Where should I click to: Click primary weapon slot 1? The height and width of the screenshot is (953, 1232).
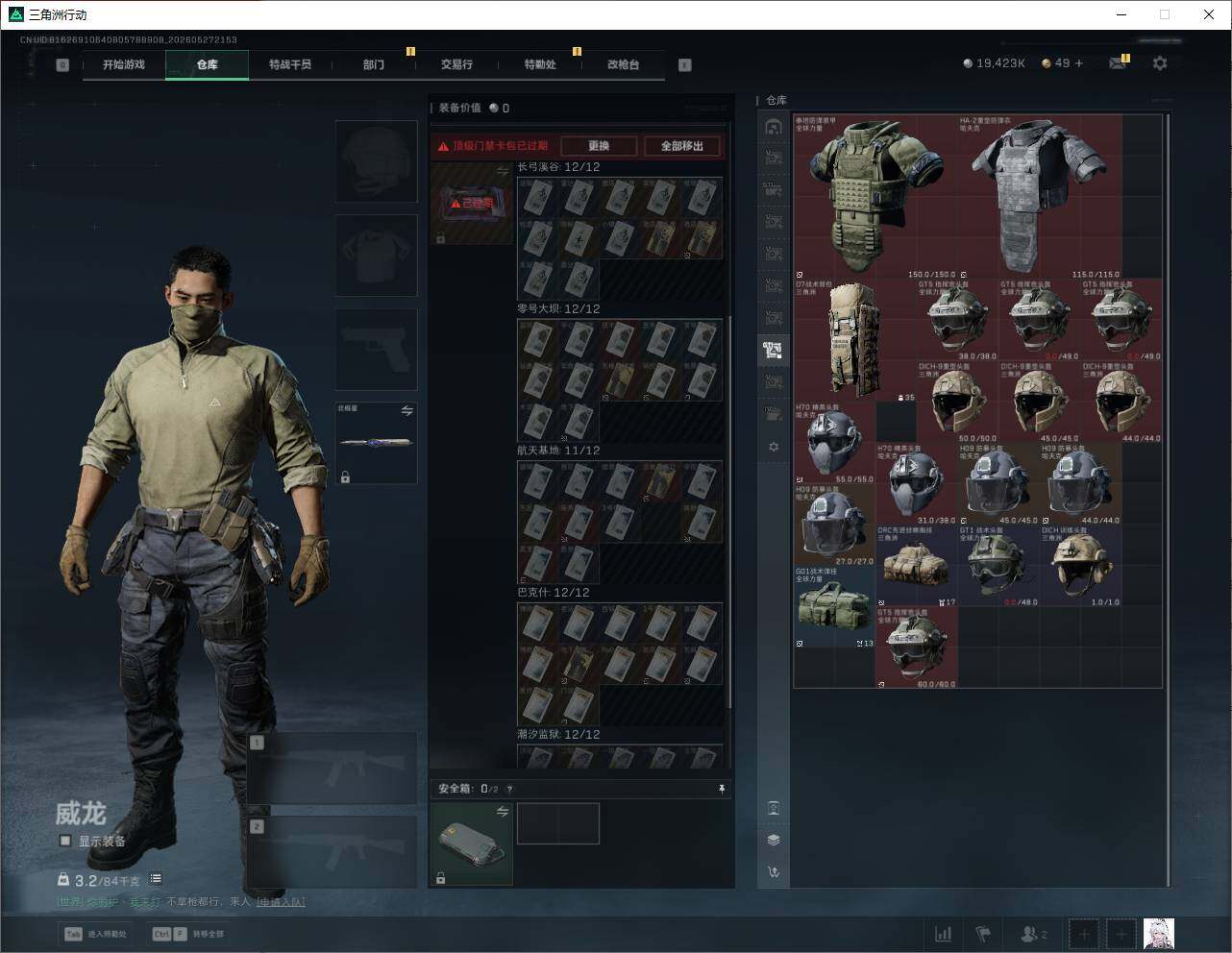[332, 769]
